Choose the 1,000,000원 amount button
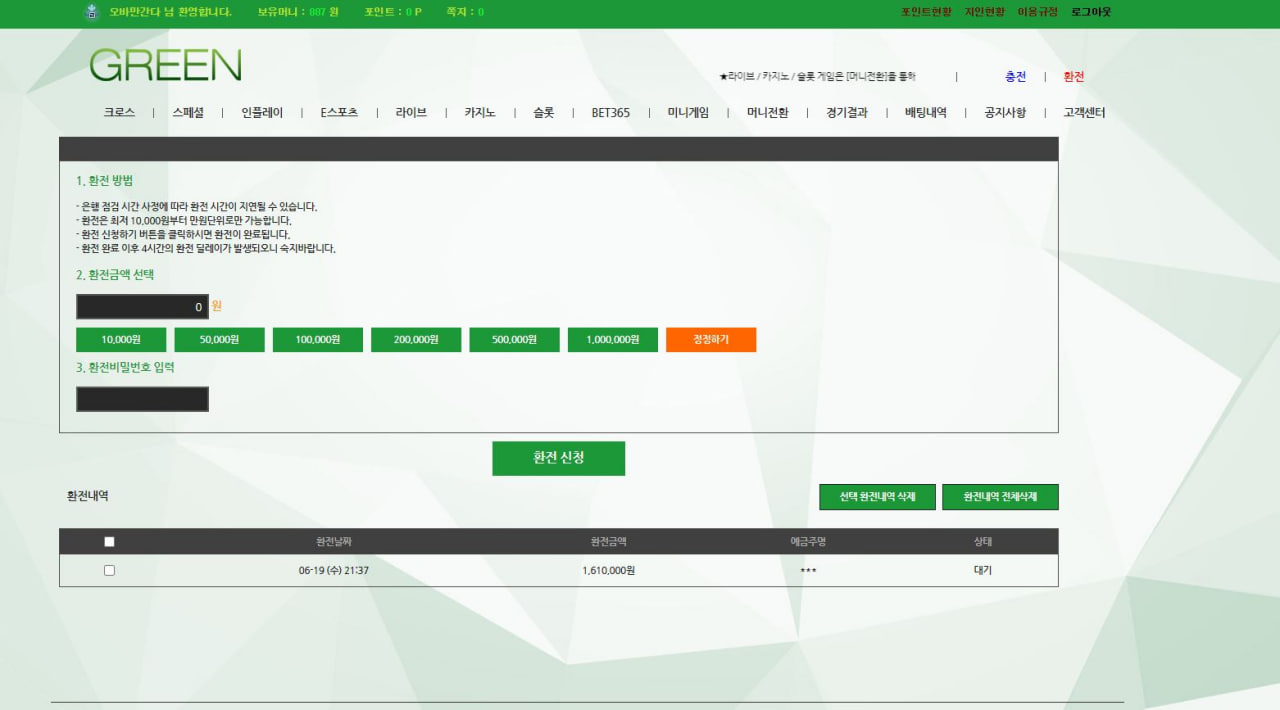This screenshot has height=710, width=1280. pyautogui.click(x=612, y=340)
